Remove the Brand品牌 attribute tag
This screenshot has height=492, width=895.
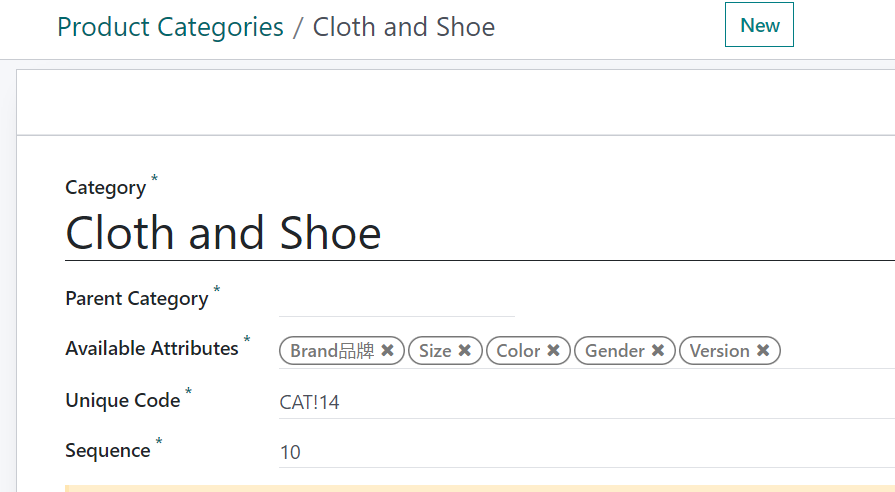tap(387, 351)
